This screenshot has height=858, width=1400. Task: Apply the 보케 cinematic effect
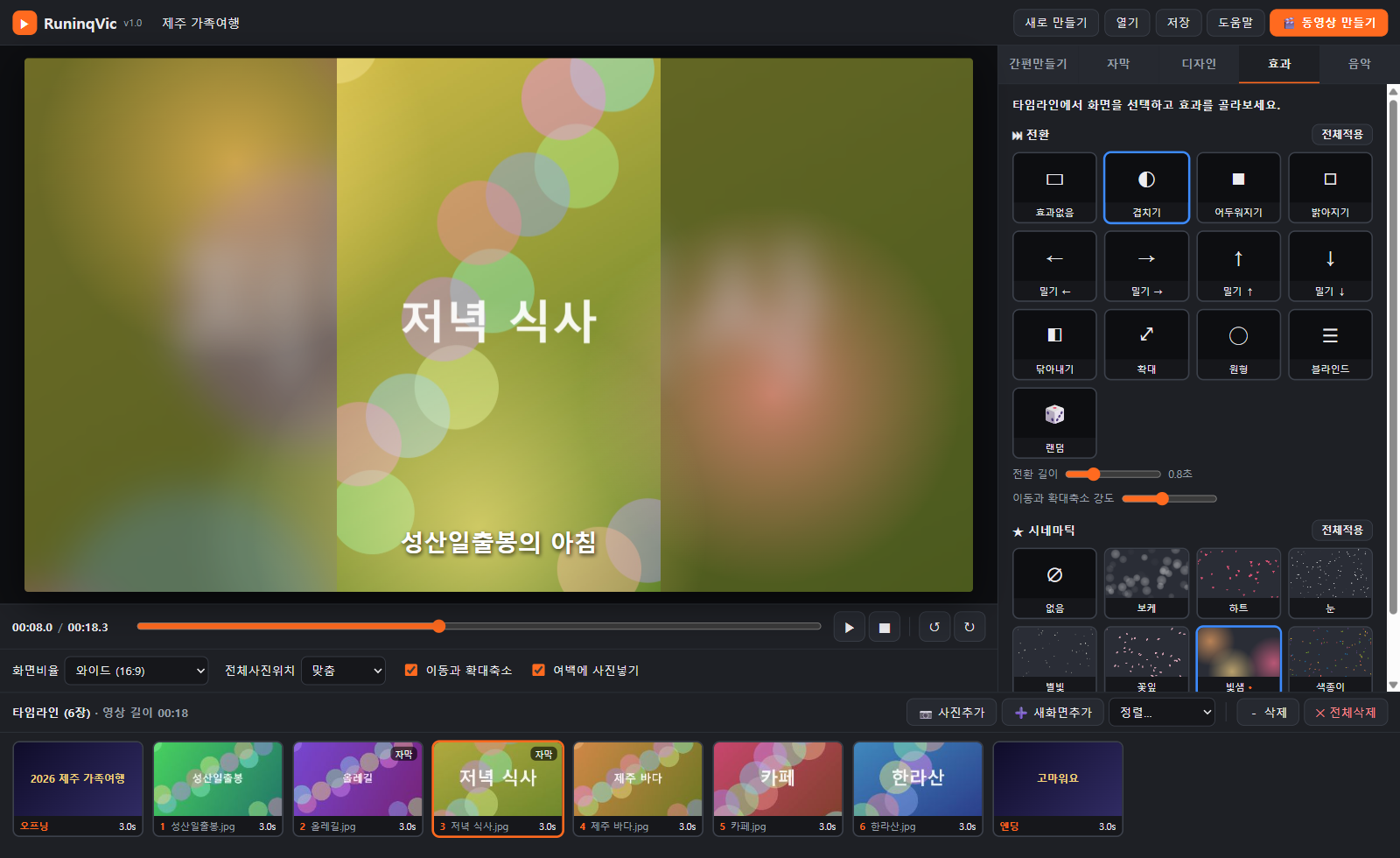(x=1146, y=583)
